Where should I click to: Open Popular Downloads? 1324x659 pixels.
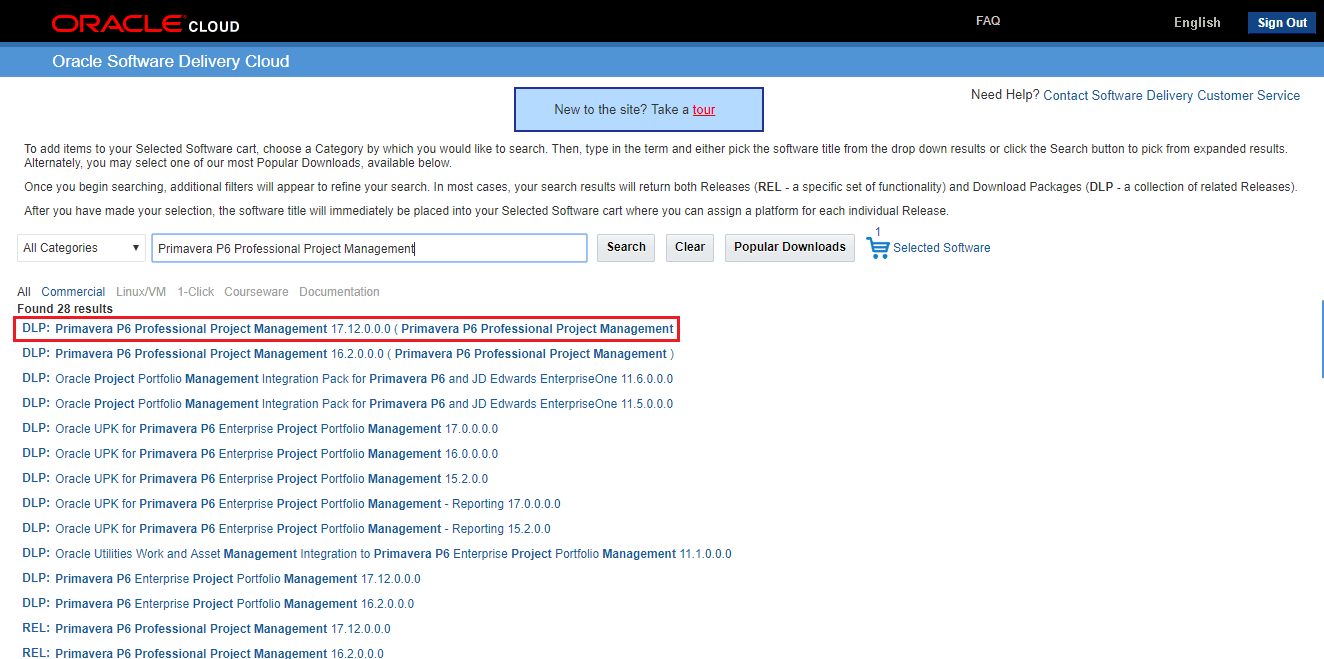(x=790, y=247)
